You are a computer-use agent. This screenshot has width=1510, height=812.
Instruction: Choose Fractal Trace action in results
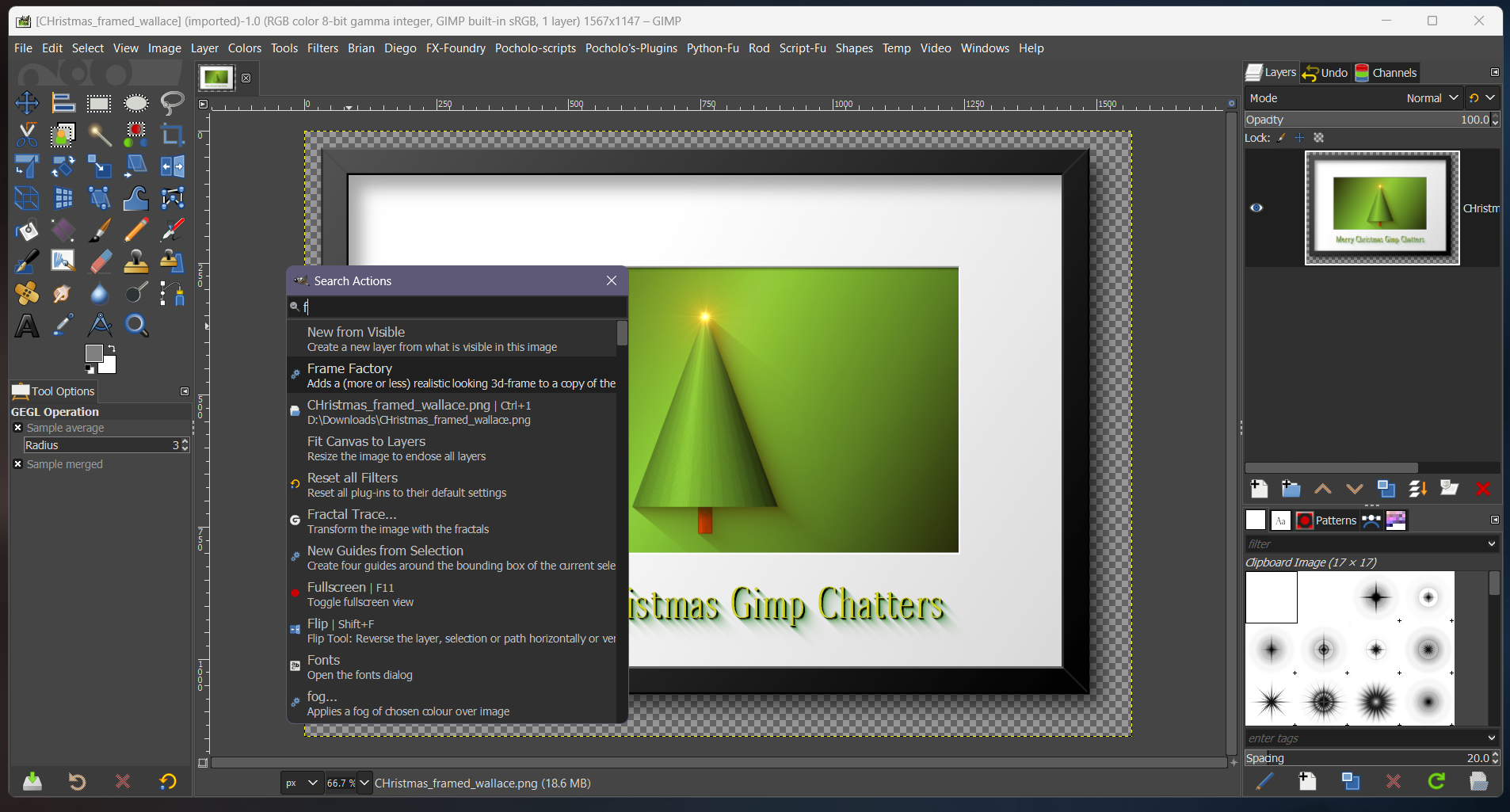(452, 521)
